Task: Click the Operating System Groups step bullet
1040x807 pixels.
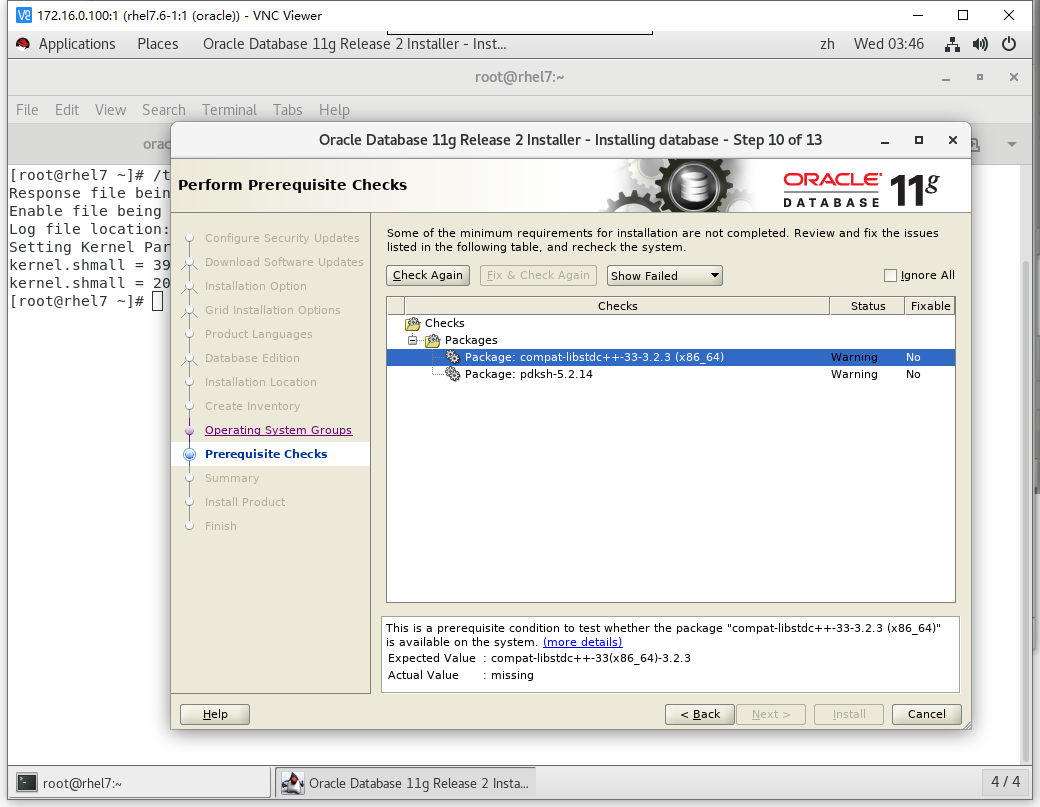Action: 190,430
